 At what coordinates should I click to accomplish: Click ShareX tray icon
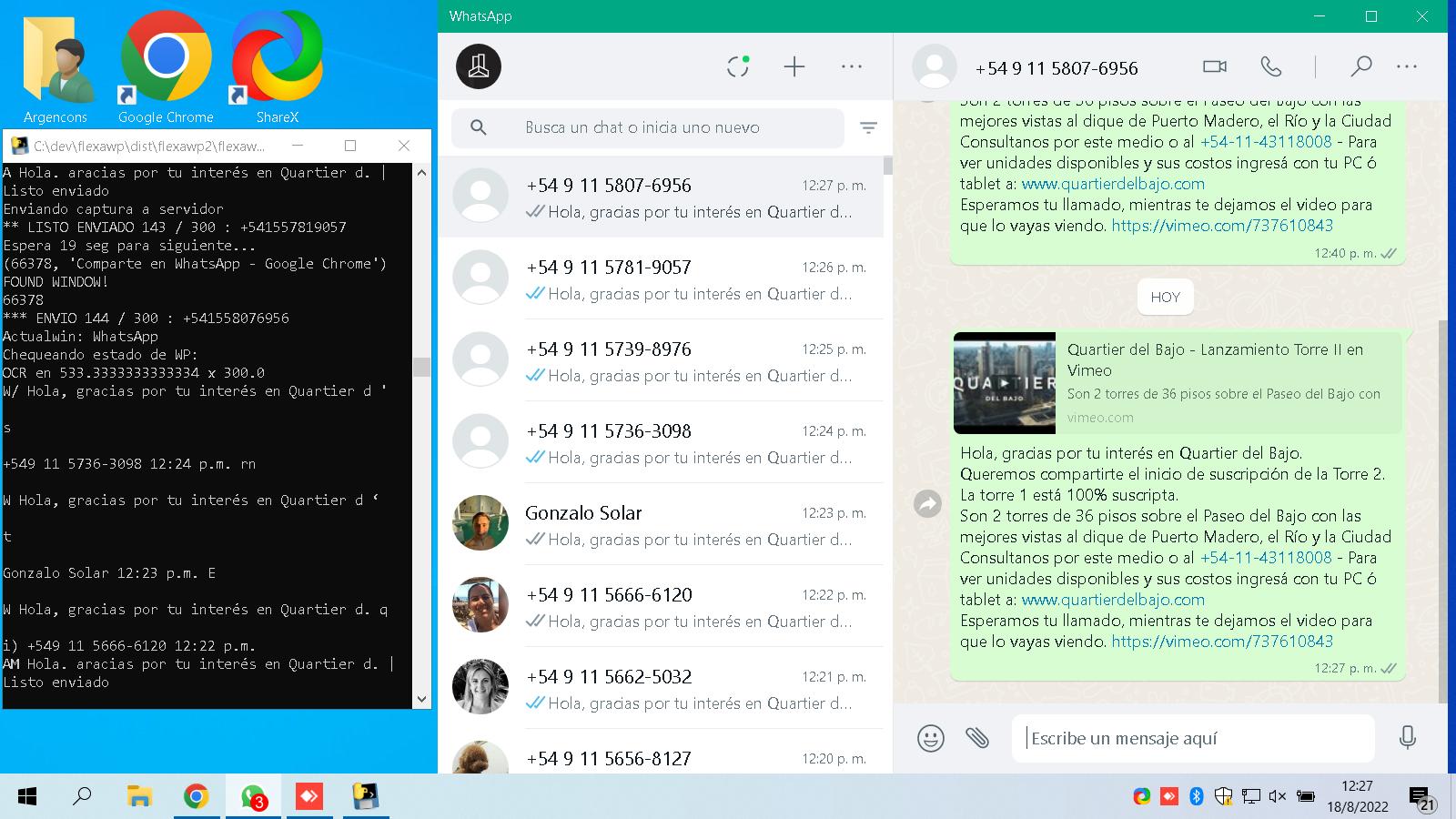tap(1141, 796)
